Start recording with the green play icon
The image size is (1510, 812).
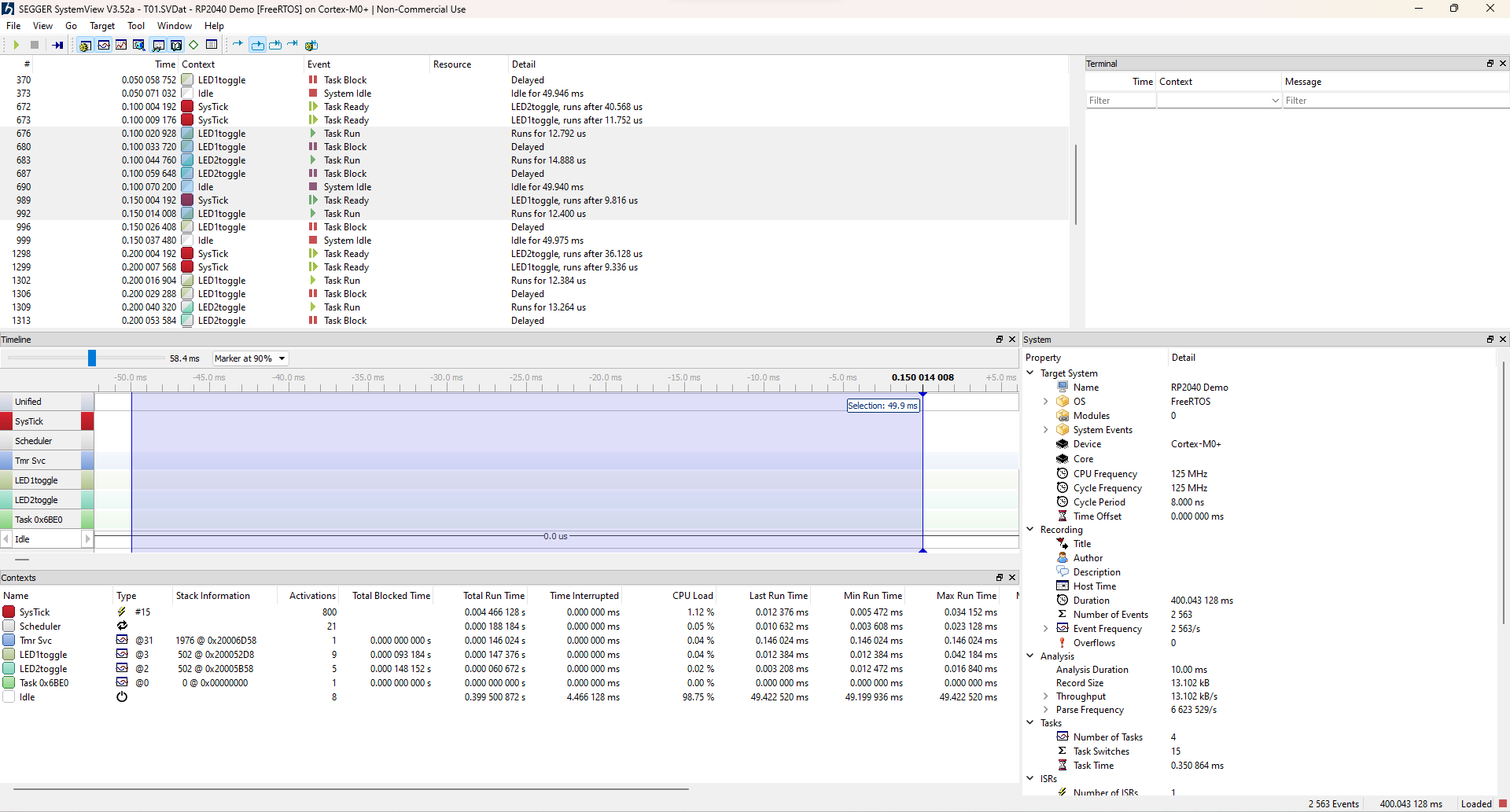(16, 45)
